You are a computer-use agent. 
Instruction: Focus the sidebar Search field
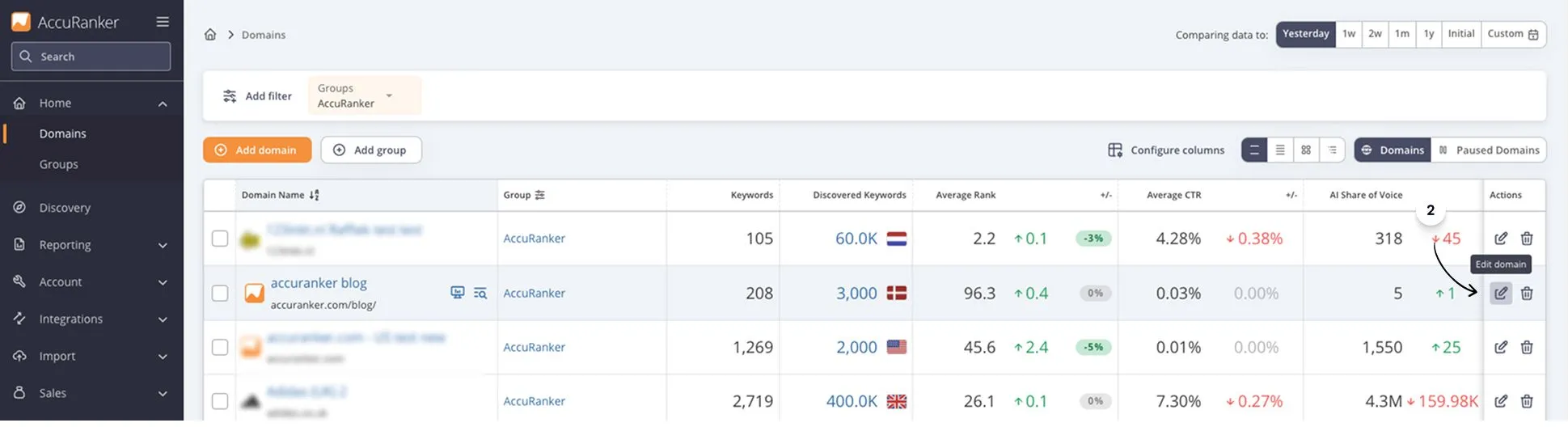(91, 57)
